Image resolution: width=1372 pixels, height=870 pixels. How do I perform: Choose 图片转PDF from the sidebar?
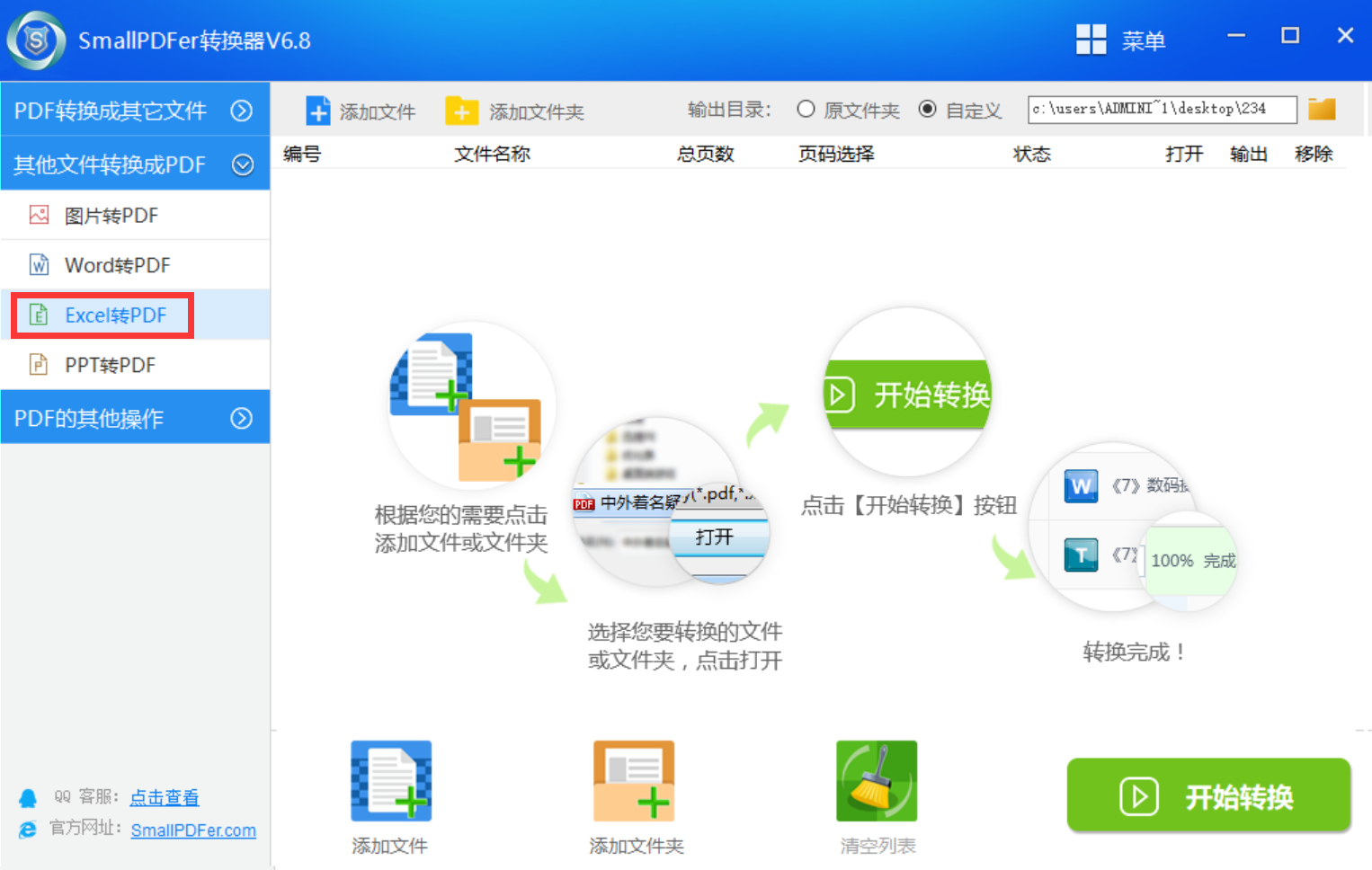point(135,215)
